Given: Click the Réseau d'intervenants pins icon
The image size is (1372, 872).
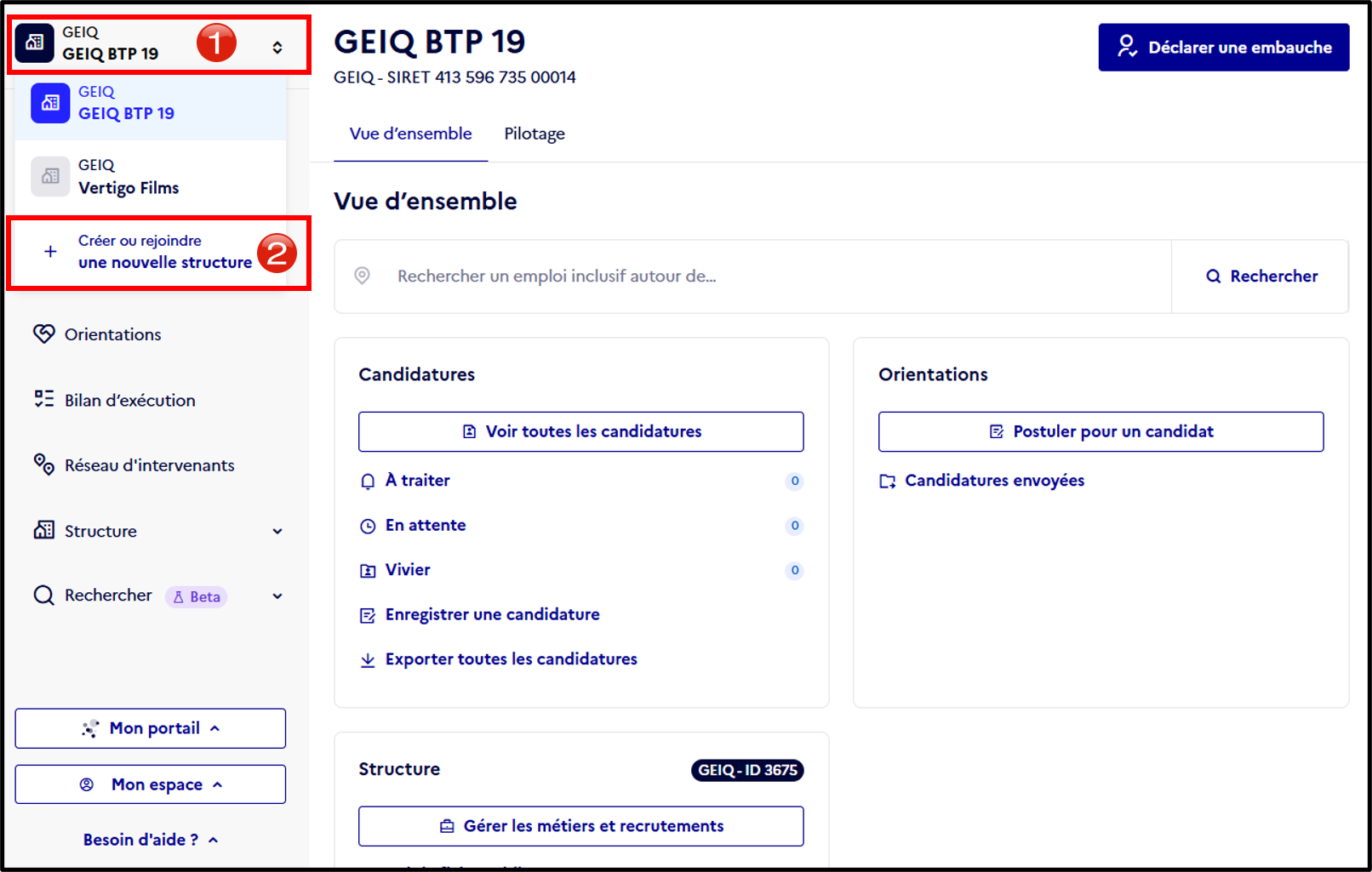Looking at the screenshot, I should pyautogui.click(x=44, y=464).
